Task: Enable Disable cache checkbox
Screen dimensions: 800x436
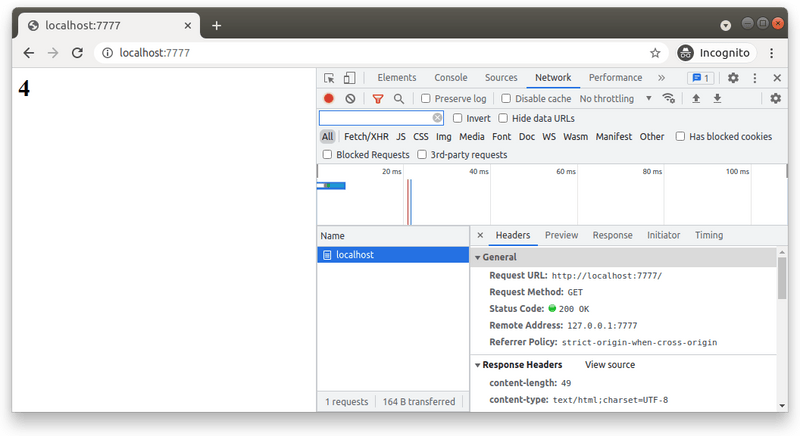Action: coord(506,98)
